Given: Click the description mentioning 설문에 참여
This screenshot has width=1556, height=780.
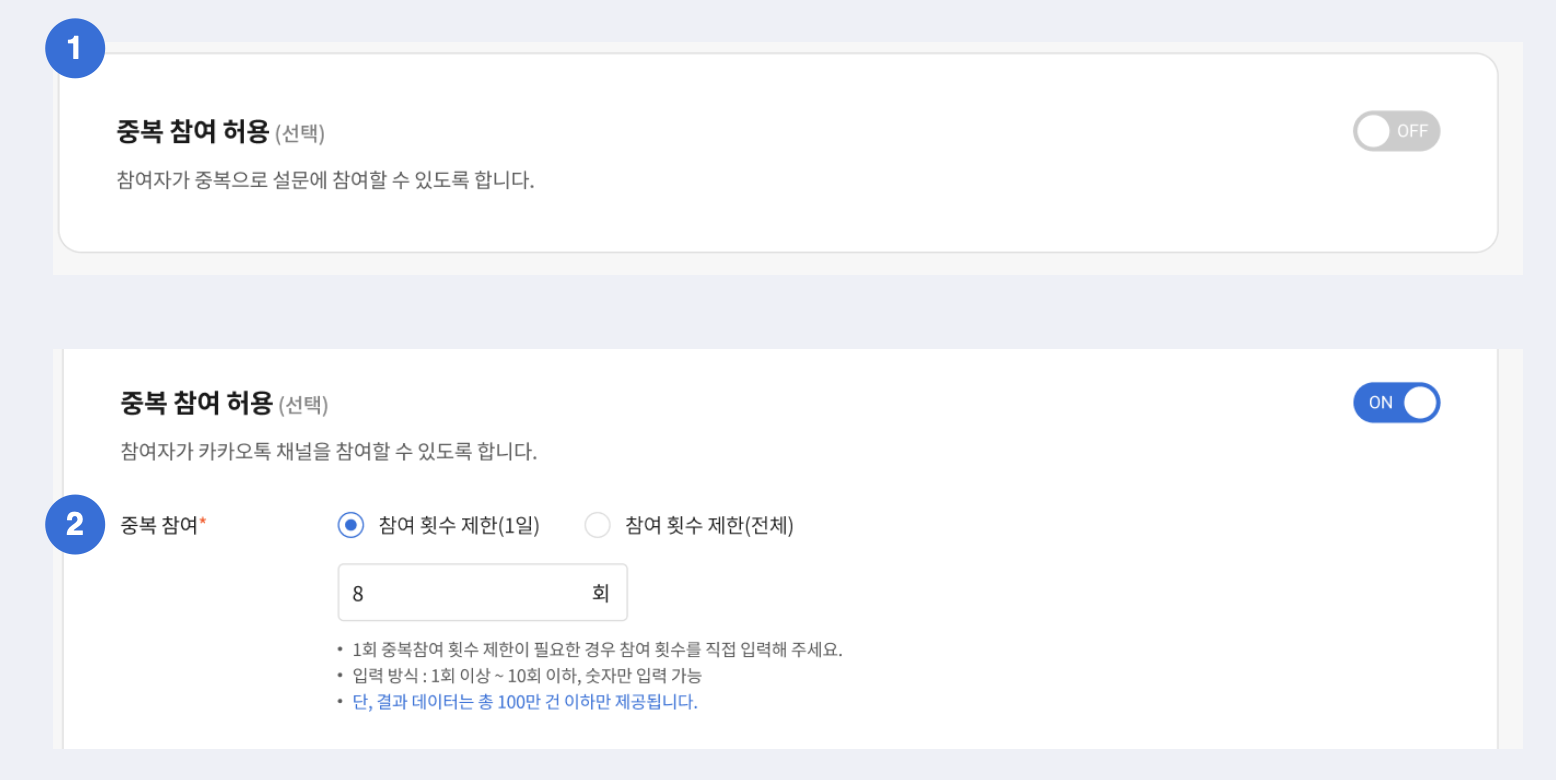Looking at the screenshot, I should coord(325,182).
